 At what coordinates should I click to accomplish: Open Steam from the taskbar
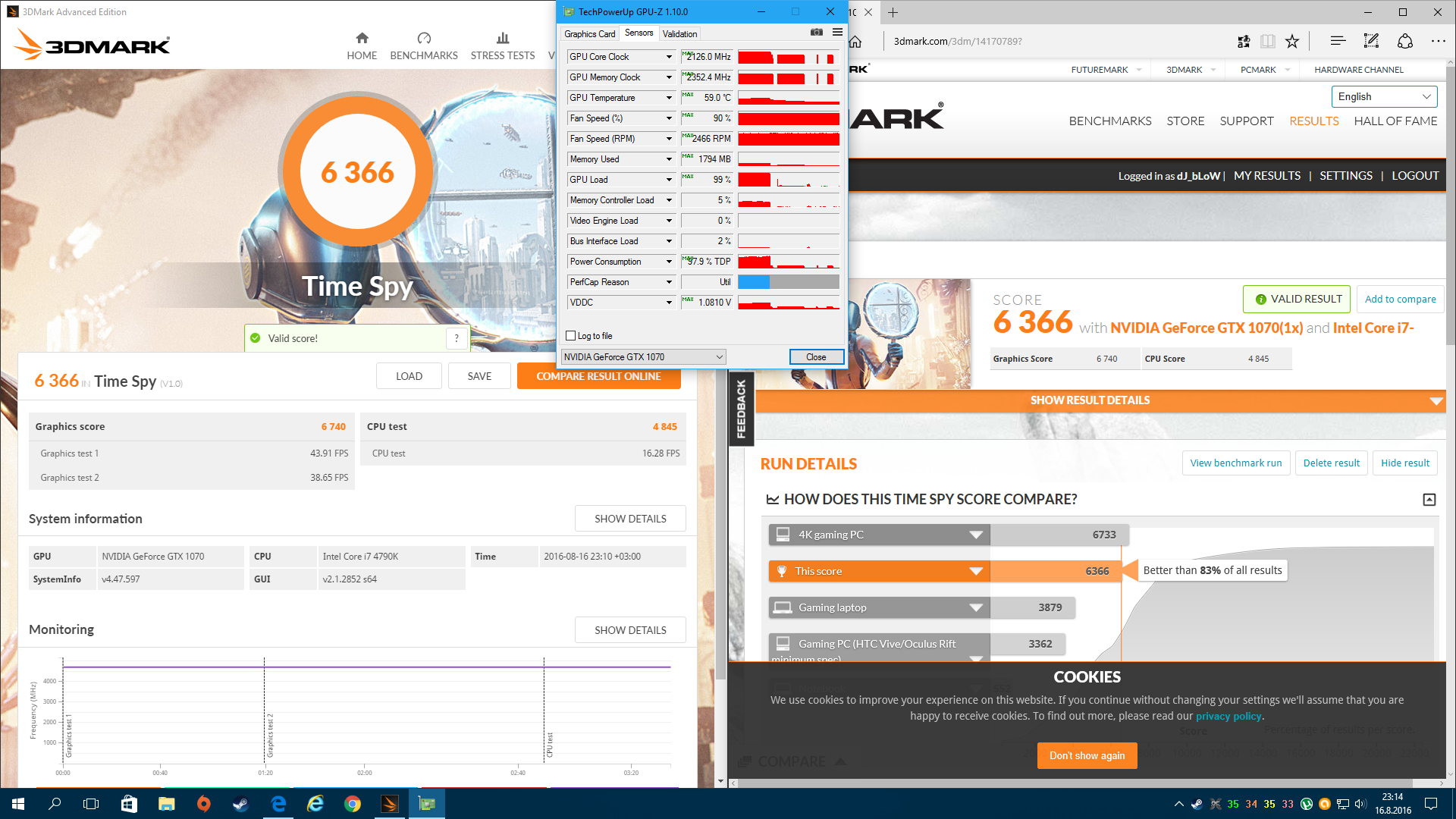pos(240,804)
